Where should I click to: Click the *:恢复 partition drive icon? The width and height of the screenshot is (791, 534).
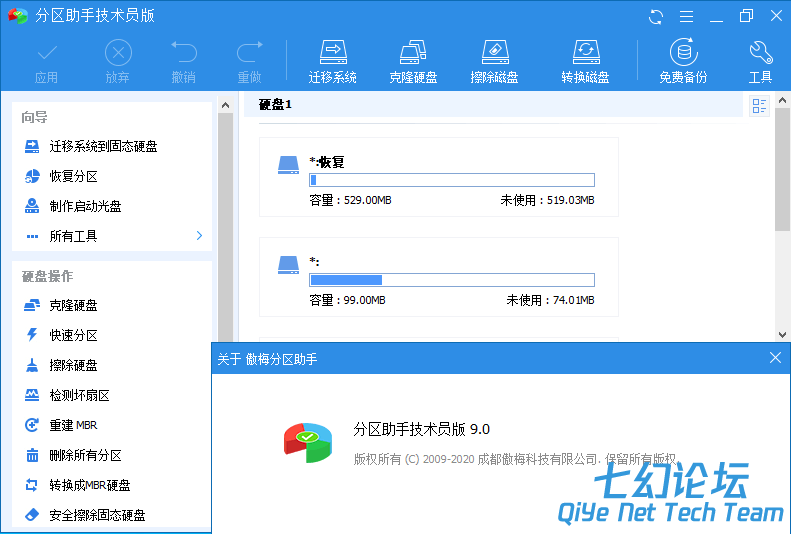pyautogui.click(x=288, y=165)
